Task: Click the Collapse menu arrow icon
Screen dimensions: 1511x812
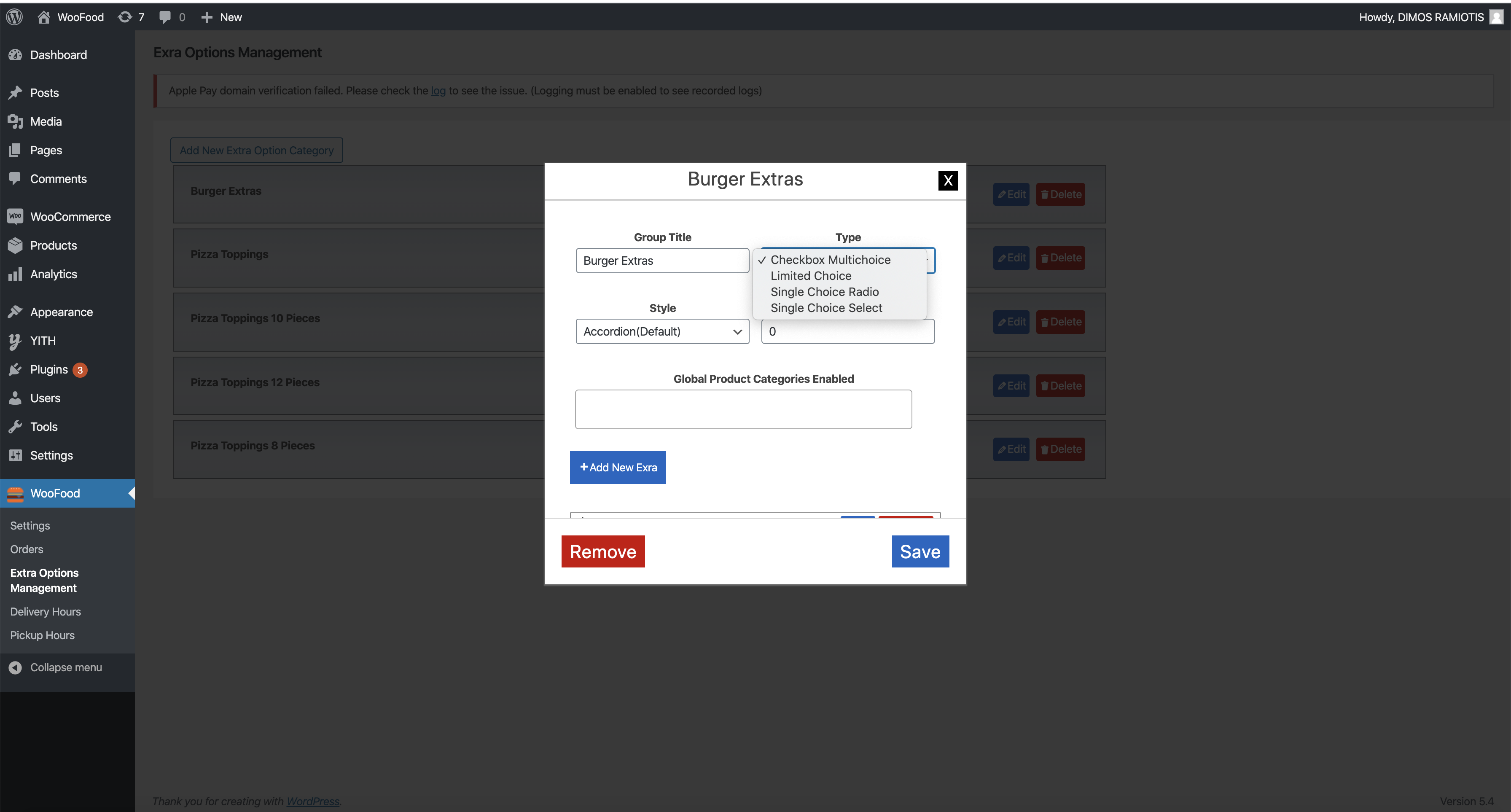Action: pyautogui.click(x=15, y=668)
